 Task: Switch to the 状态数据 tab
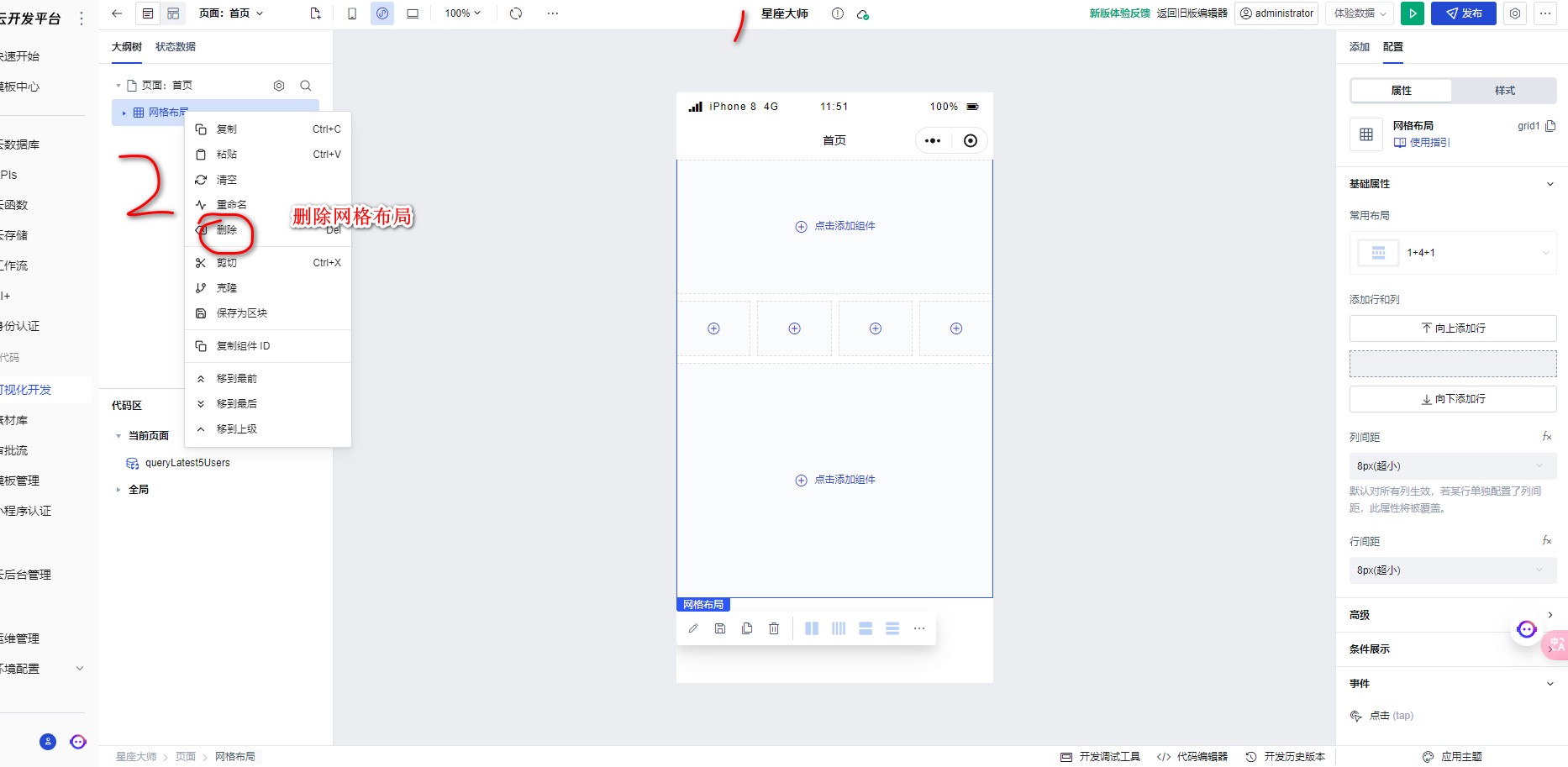(176, 47)
